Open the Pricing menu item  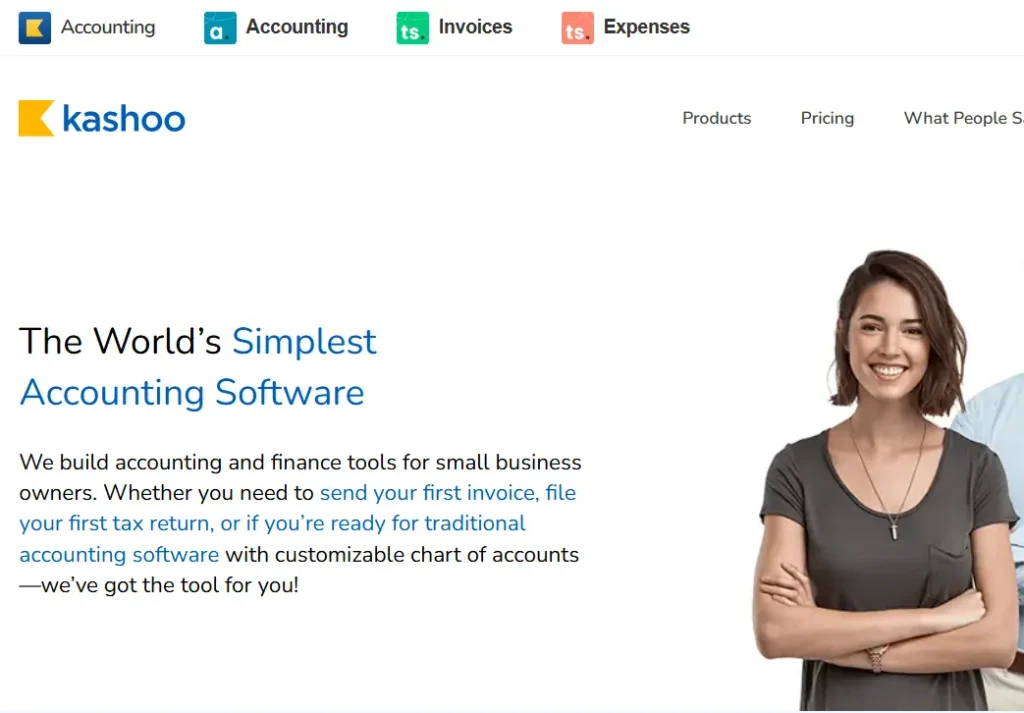(827, 118)
